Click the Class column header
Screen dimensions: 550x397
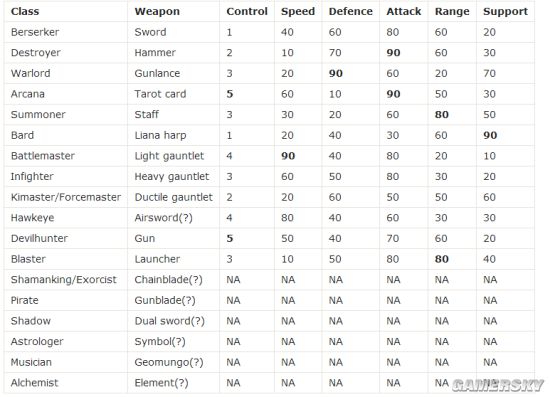[x=25, y=12]
